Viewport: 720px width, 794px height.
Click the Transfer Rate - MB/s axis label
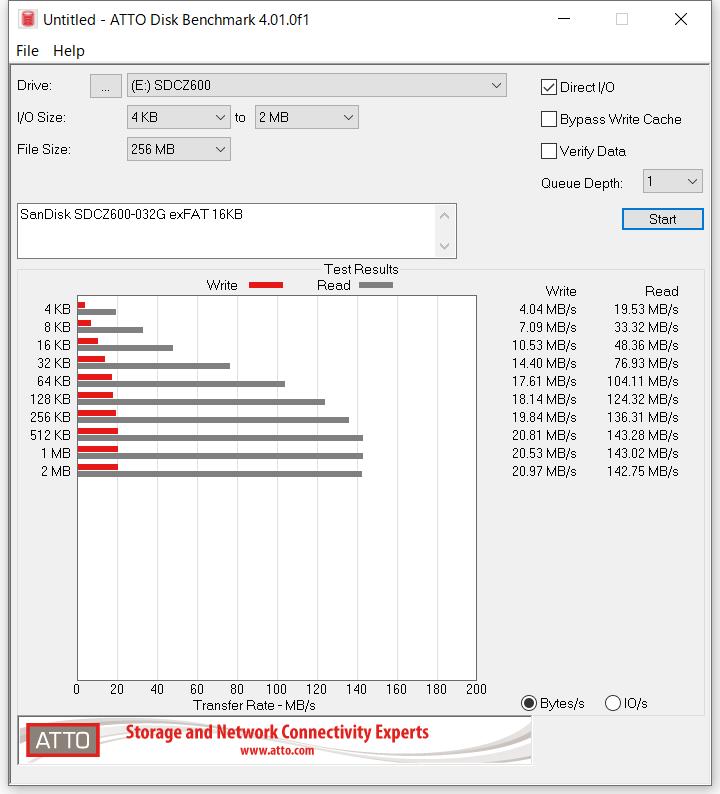pos(254,705)
